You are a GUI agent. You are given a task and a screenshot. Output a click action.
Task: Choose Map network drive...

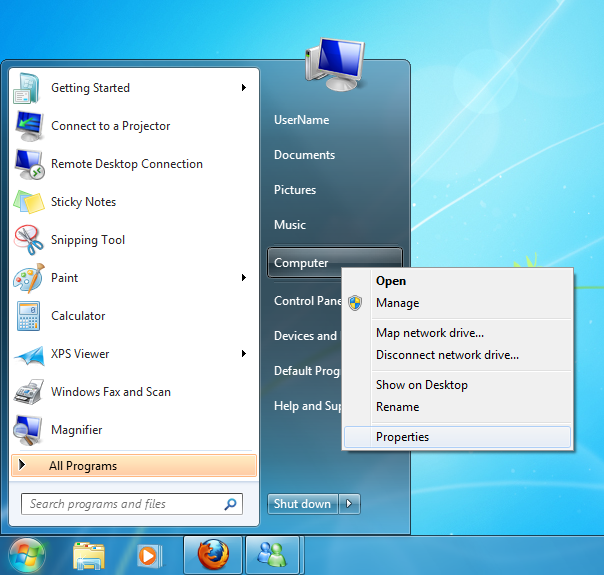coord(457,333)
